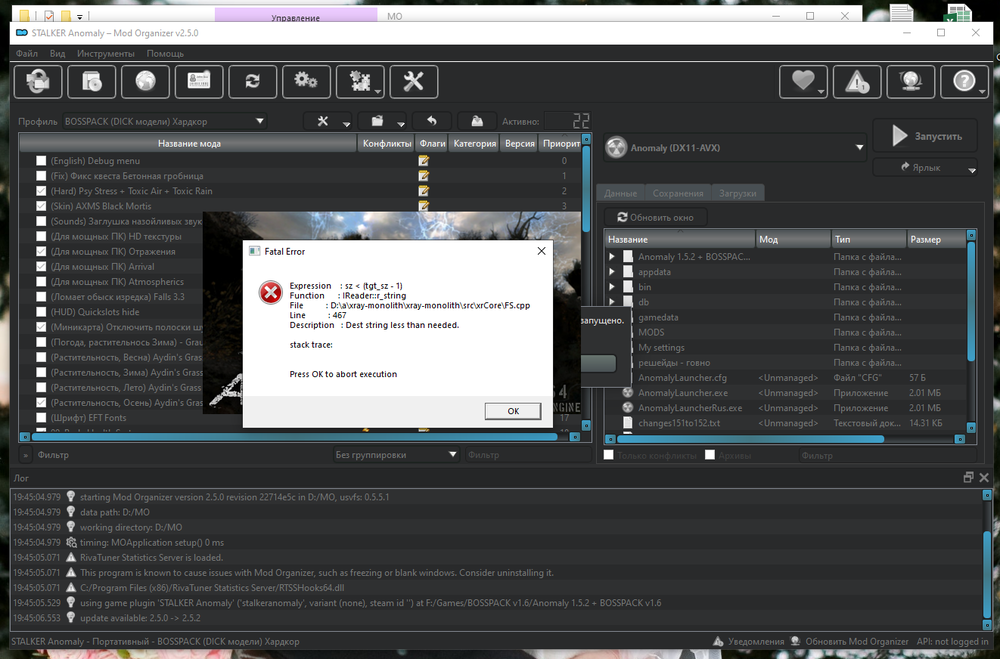Toggle checkbox for (English) Debug menu mod

(x=41, y=161)
